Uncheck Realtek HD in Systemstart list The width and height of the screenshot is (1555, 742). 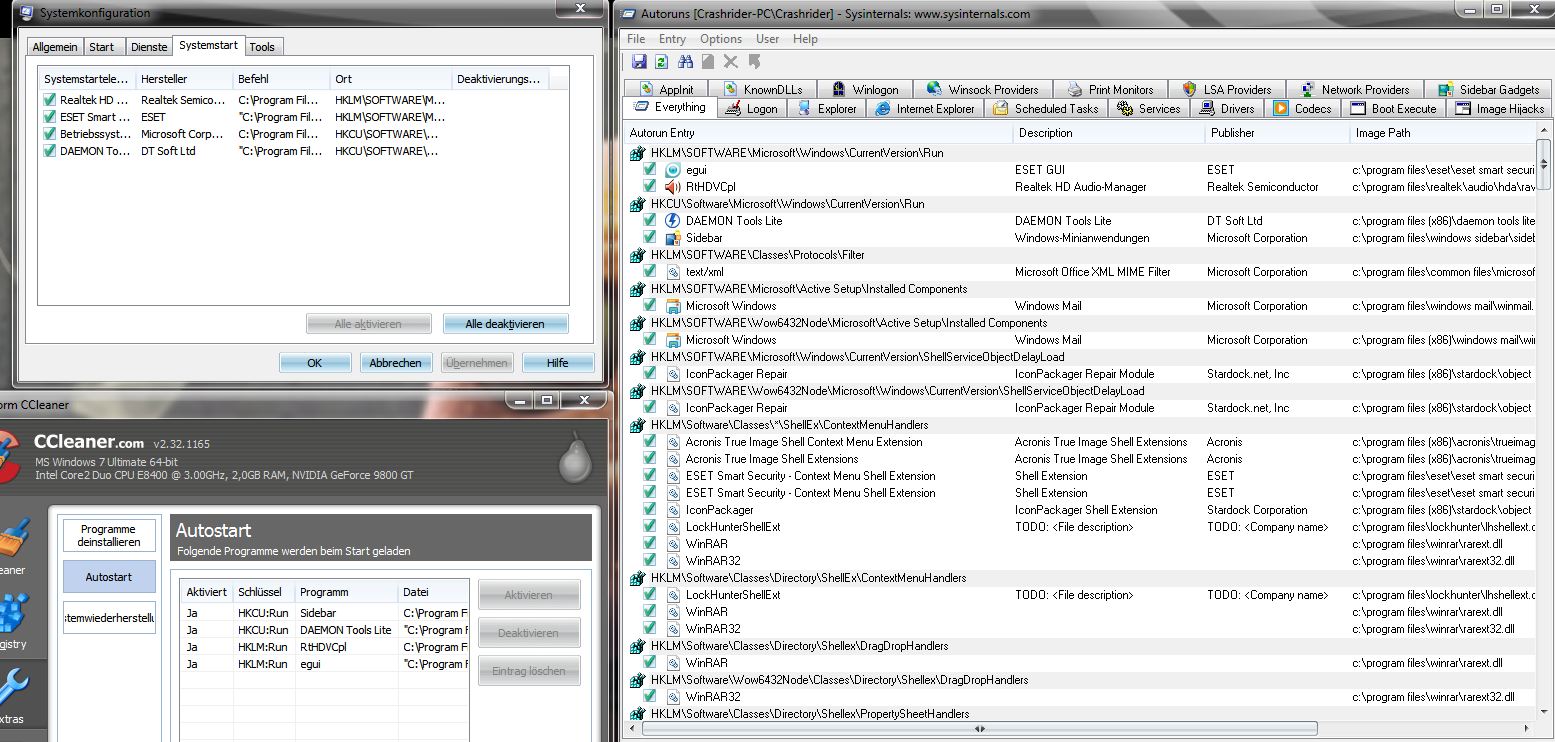click(49, 100)
